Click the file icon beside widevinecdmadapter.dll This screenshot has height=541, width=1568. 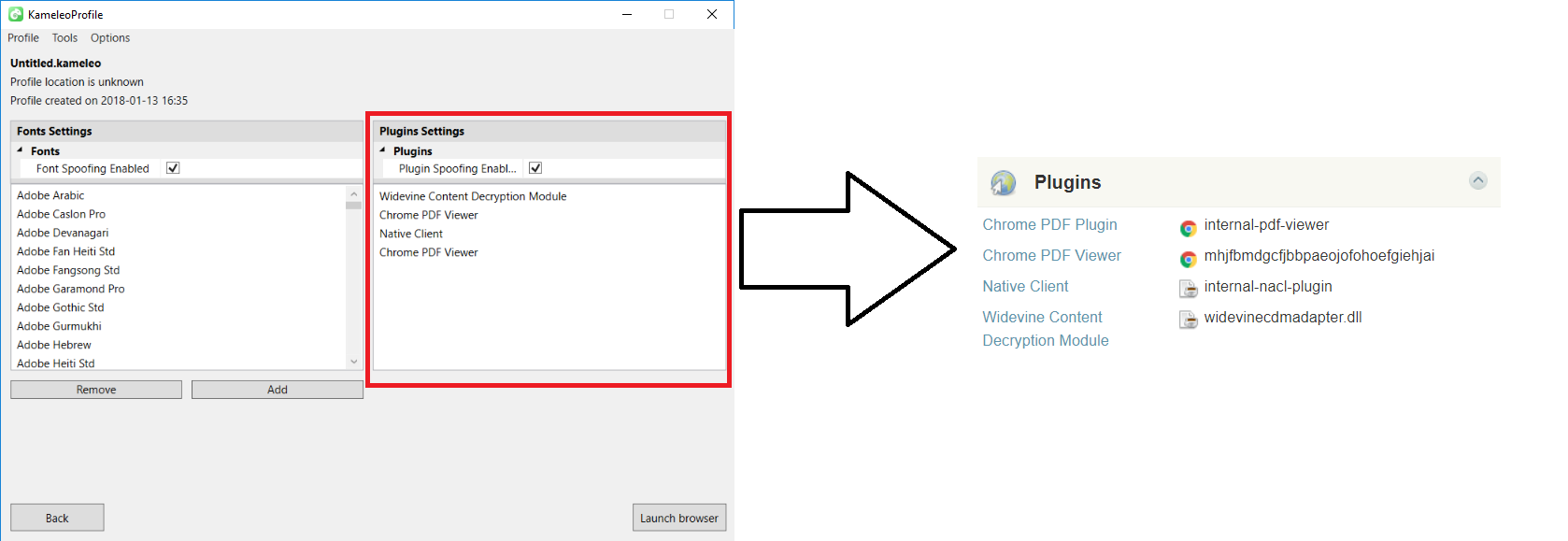coord(1188,320)
